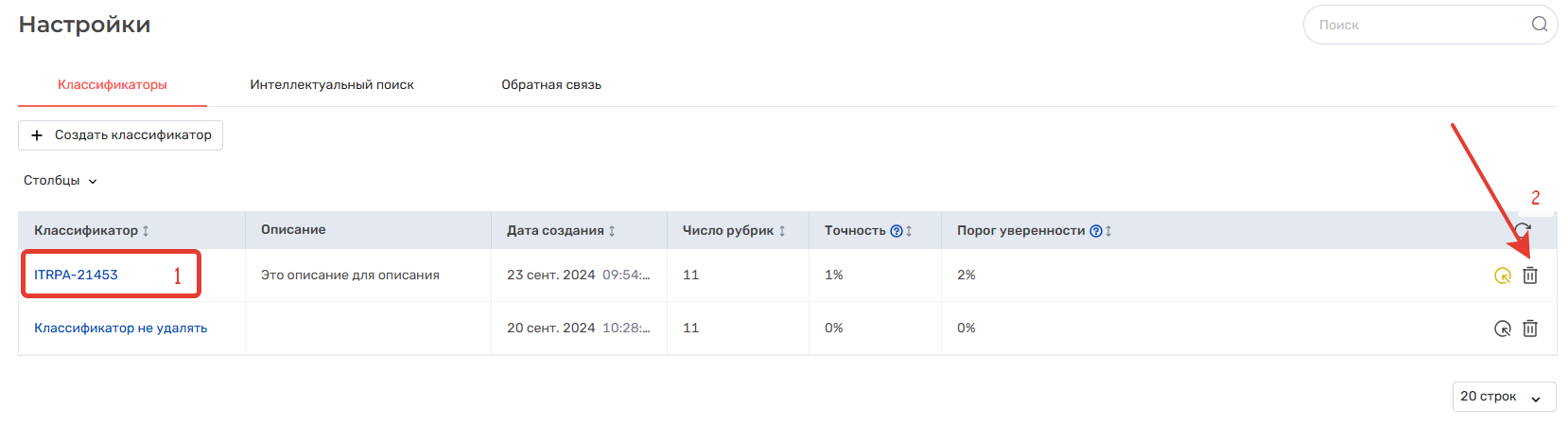Open the Точность help question-mark icon

(897, 231)
